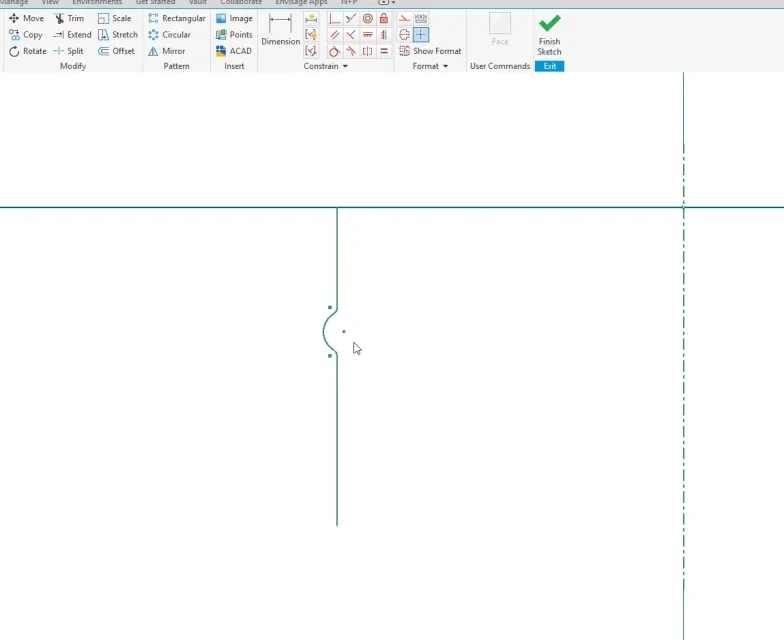Toggle Centerline format

(404, 35)
